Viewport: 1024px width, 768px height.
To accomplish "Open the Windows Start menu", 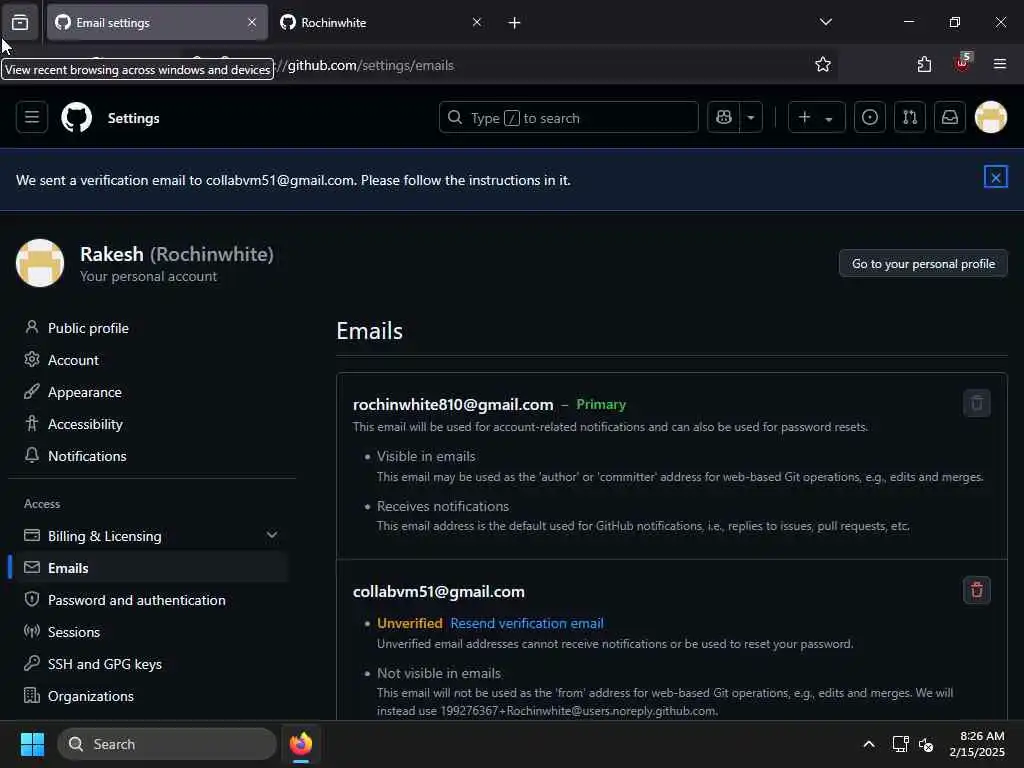I will [x=32, y=744].
